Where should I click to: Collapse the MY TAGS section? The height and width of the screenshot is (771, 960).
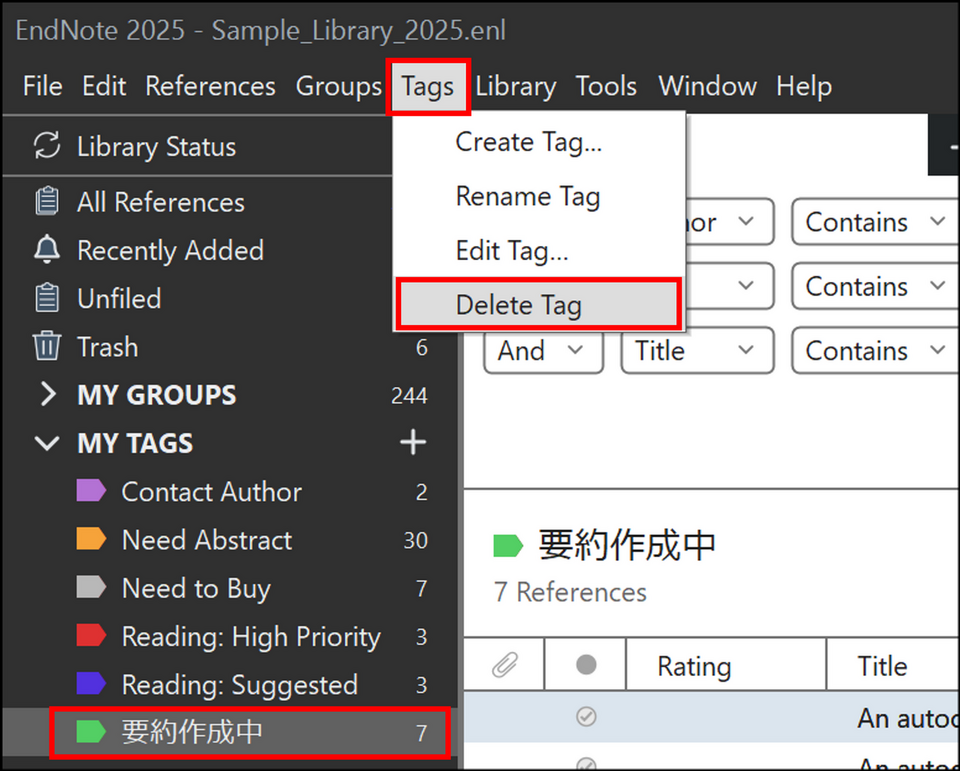47,443
